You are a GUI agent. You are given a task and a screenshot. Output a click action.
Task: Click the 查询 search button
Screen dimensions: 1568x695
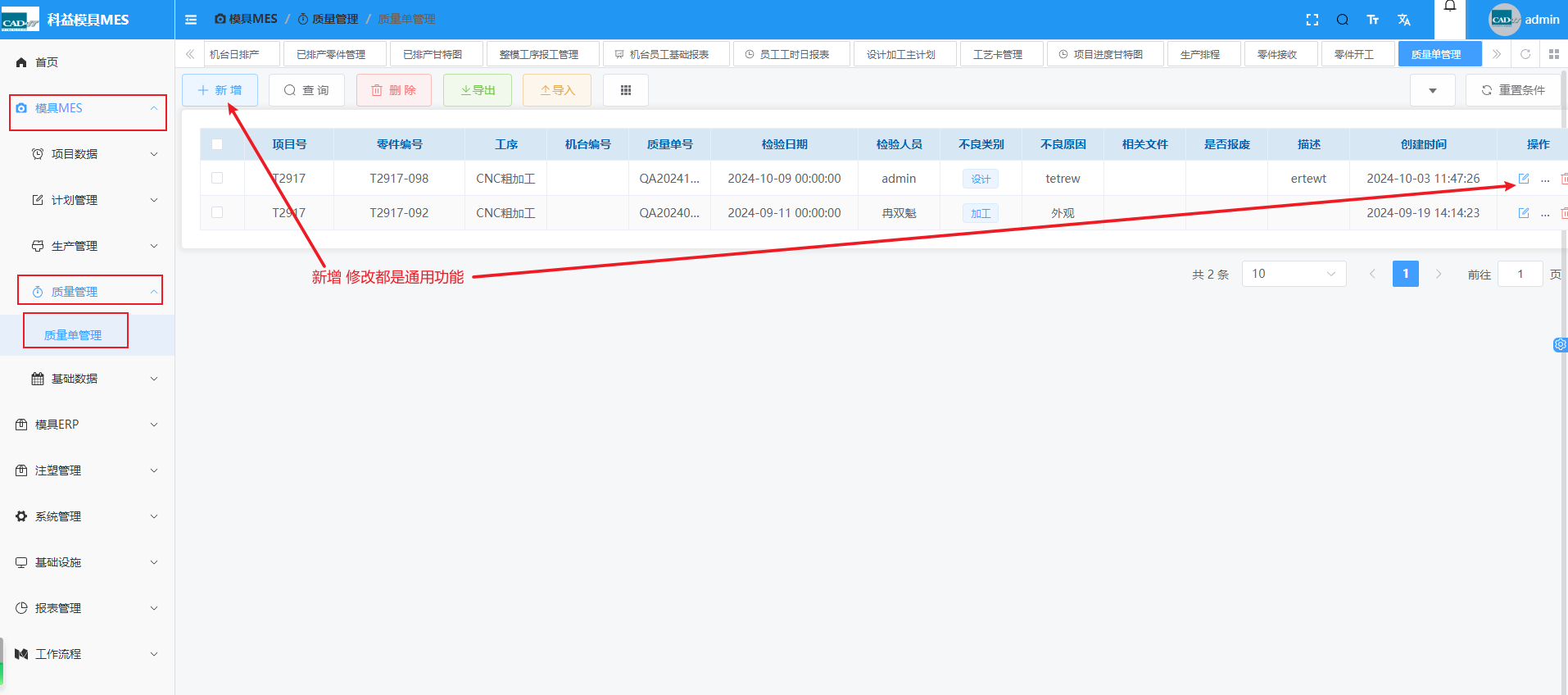click(306, 90)
